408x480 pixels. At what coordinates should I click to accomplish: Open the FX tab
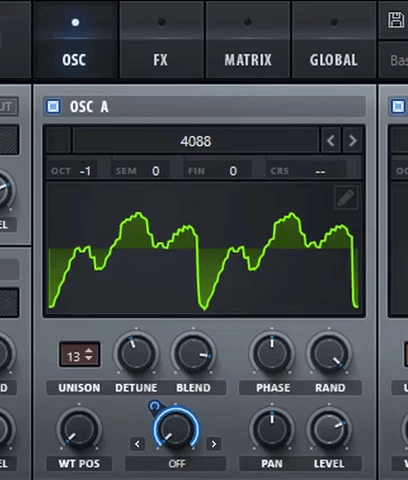pos(161,40)
